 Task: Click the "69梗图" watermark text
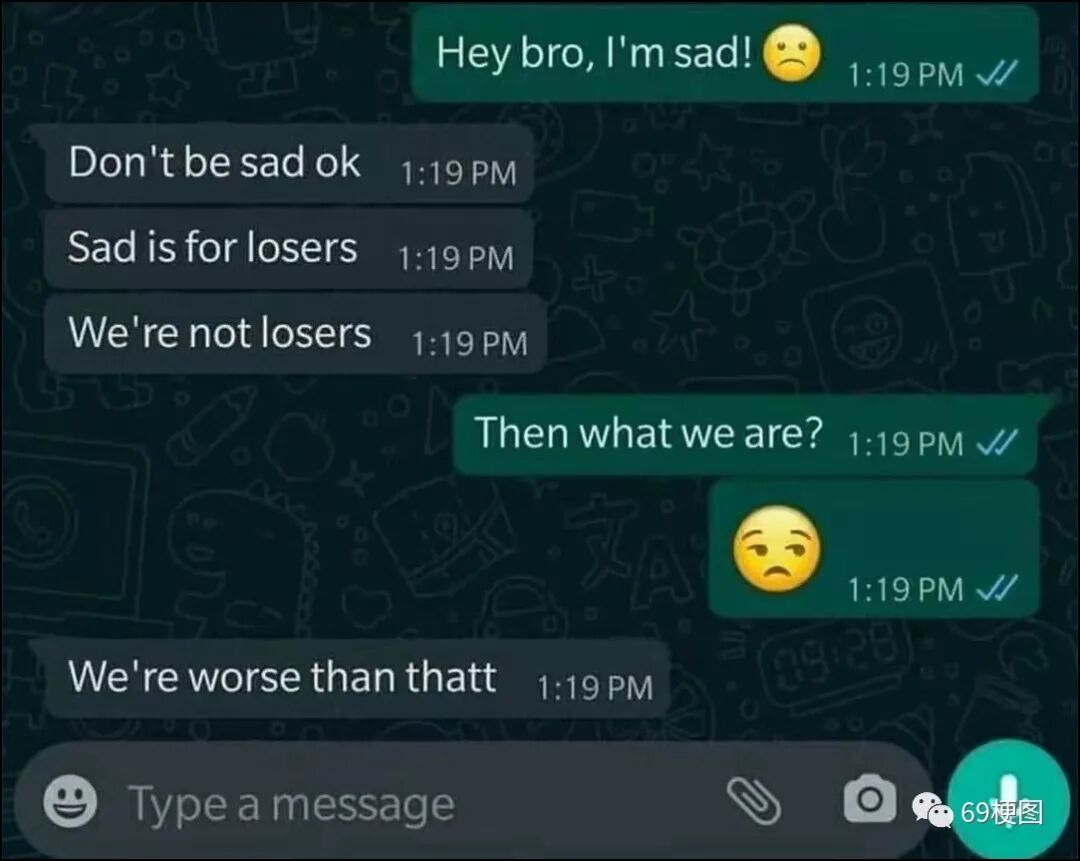point(1001,812)
